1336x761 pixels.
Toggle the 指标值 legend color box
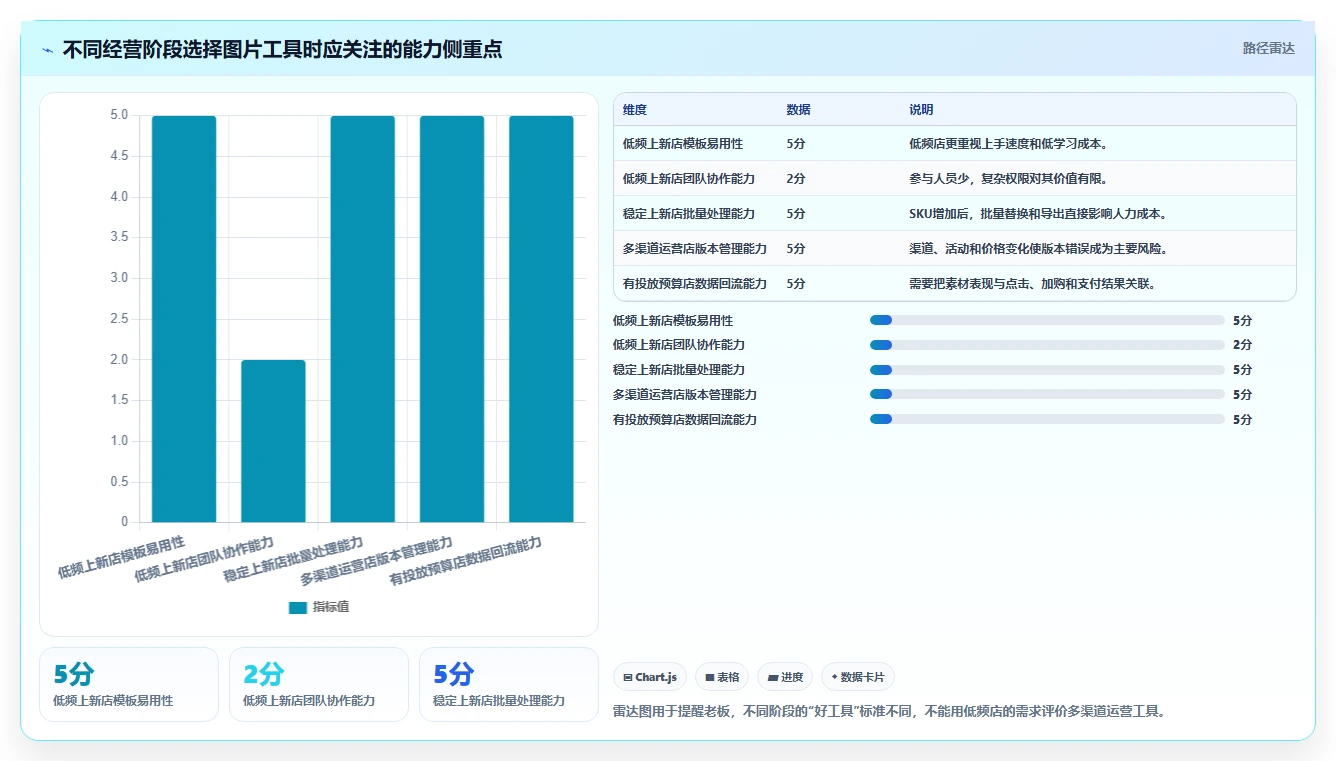pyautogui.click(x=297, y=607)
